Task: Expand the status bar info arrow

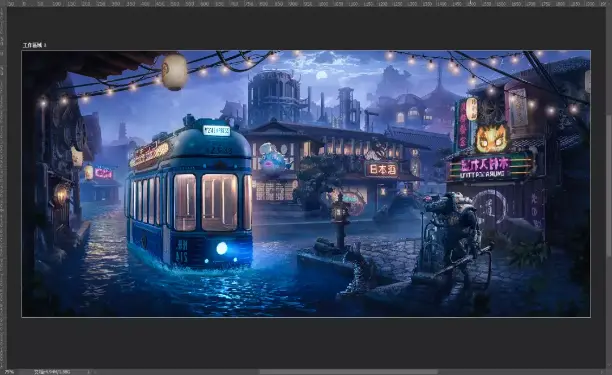Action: click(89, 372)
